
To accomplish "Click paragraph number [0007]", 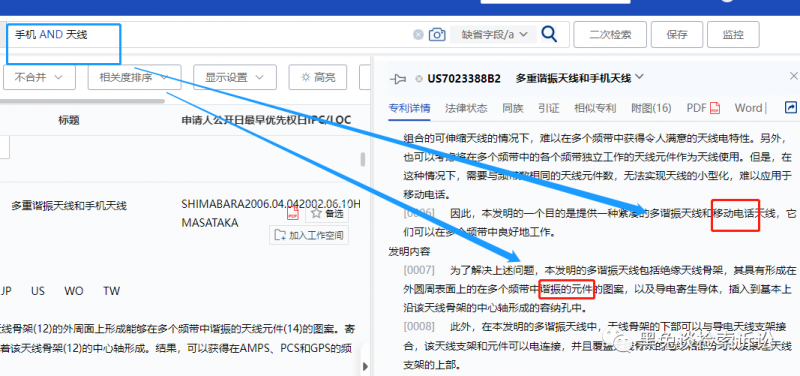I will click(x=419, y=270).
